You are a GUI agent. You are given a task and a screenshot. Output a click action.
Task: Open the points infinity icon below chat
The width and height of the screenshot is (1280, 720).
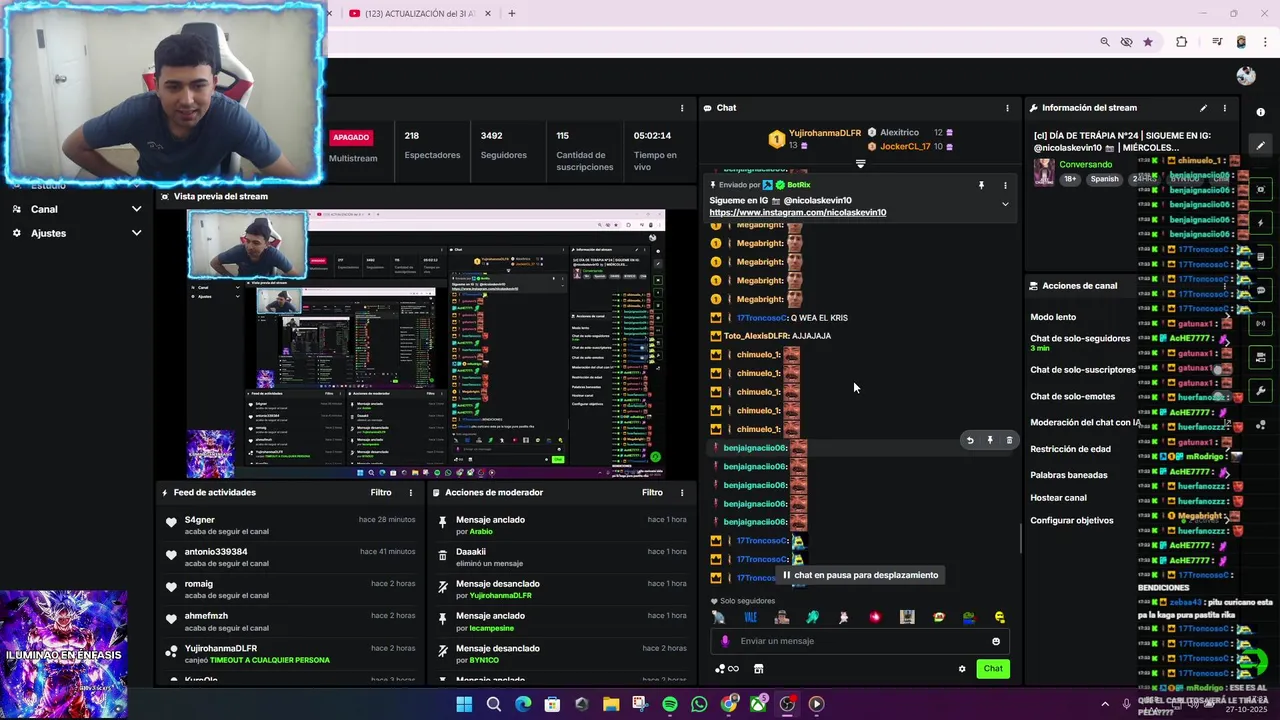pos(727,669)
